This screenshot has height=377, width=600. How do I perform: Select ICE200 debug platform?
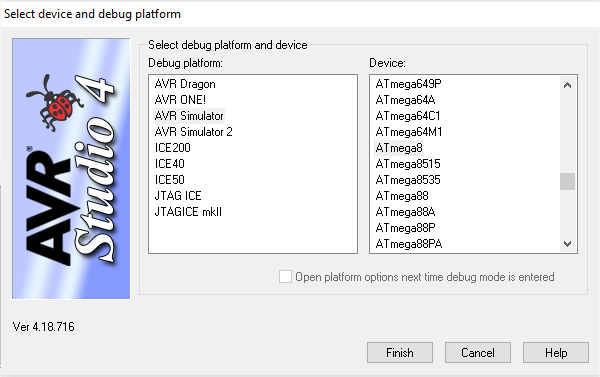pos(173,148)
